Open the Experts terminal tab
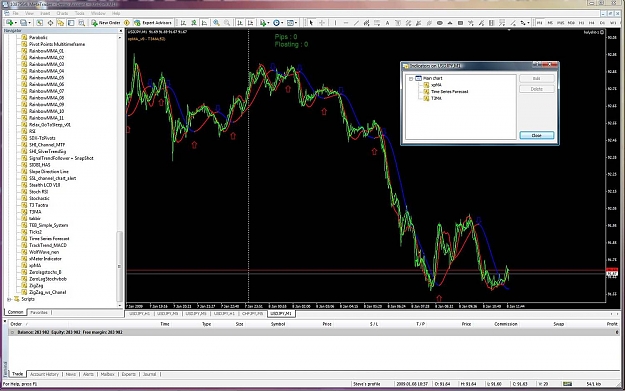This screenshot has height=391, width=625. [x=128, y=374]
